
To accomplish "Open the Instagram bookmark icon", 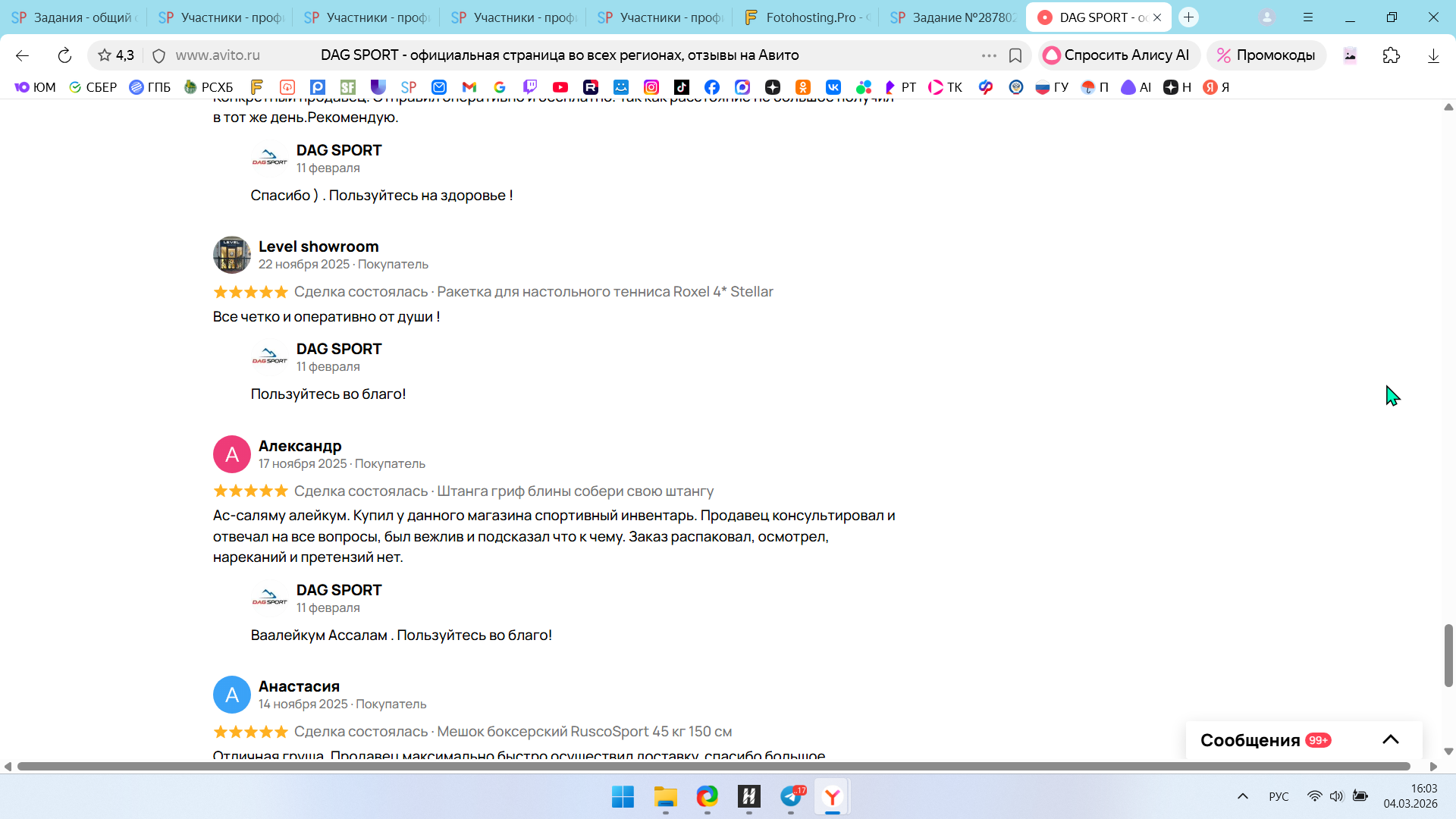I will (x=651, y=87).
